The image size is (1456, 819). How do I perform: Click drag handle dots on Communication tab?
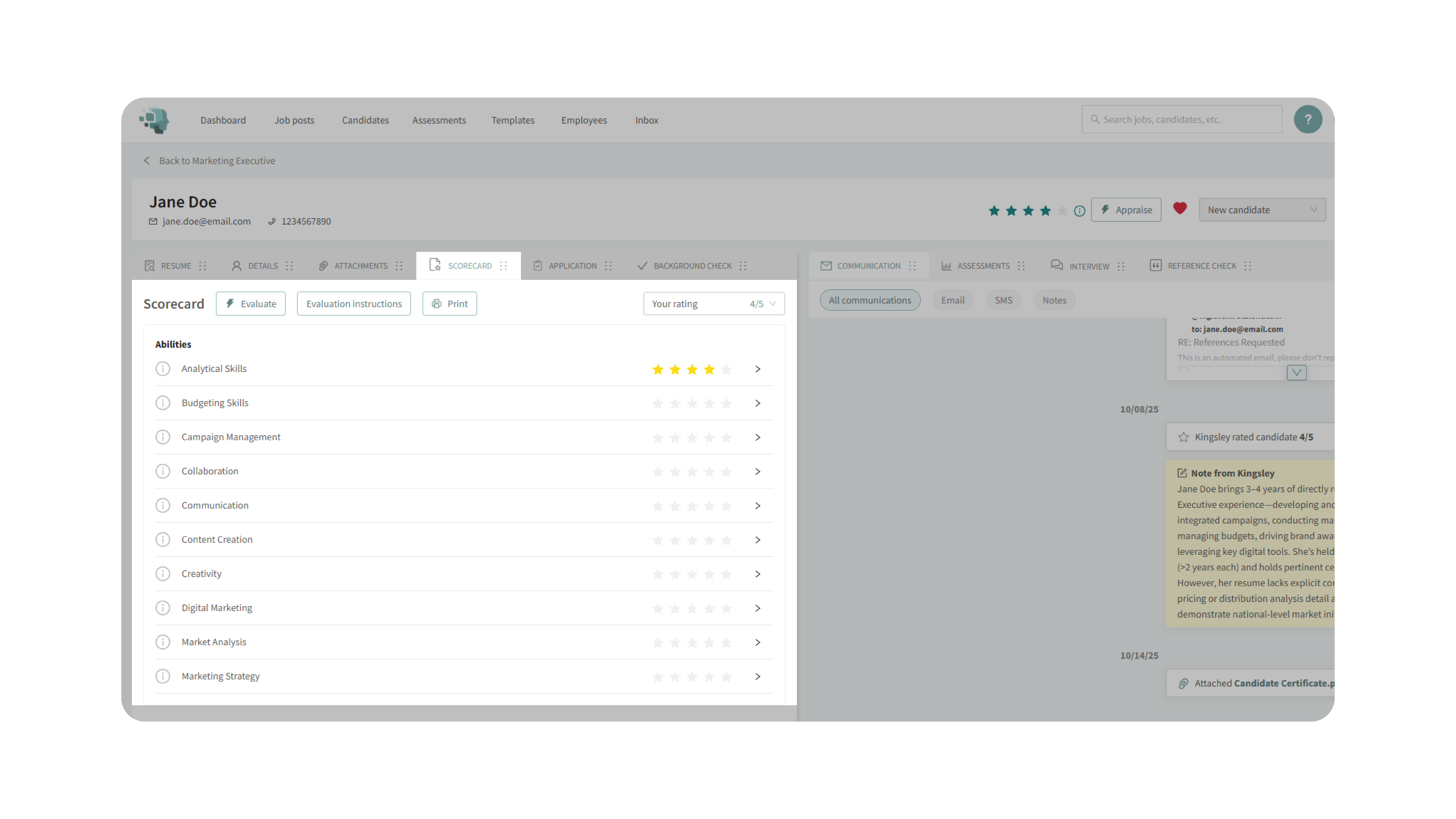[912, 266]
